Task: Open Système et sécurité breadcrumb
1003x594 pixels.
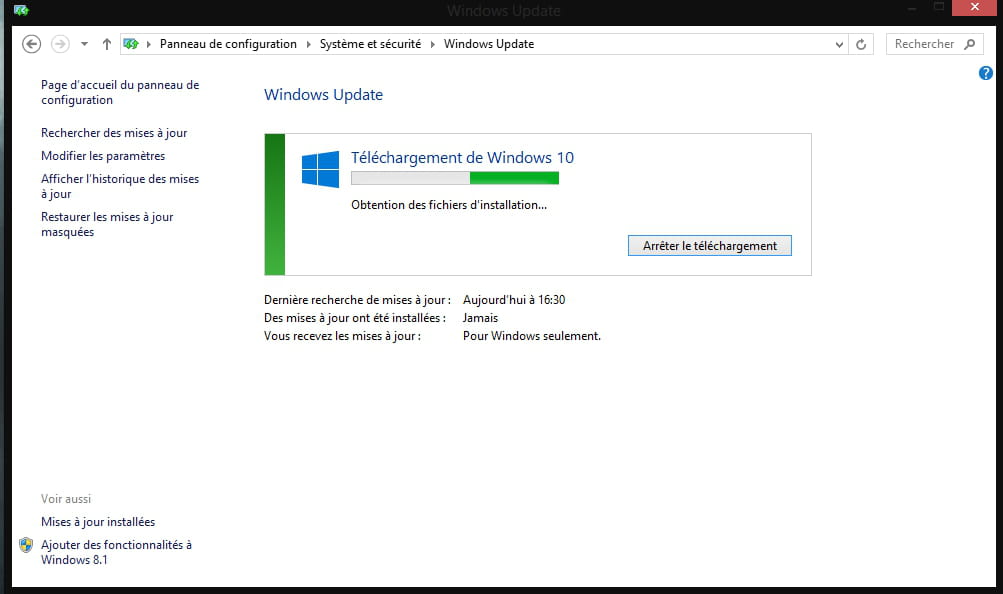Action: pyautogui.click(x=370, y=44)
